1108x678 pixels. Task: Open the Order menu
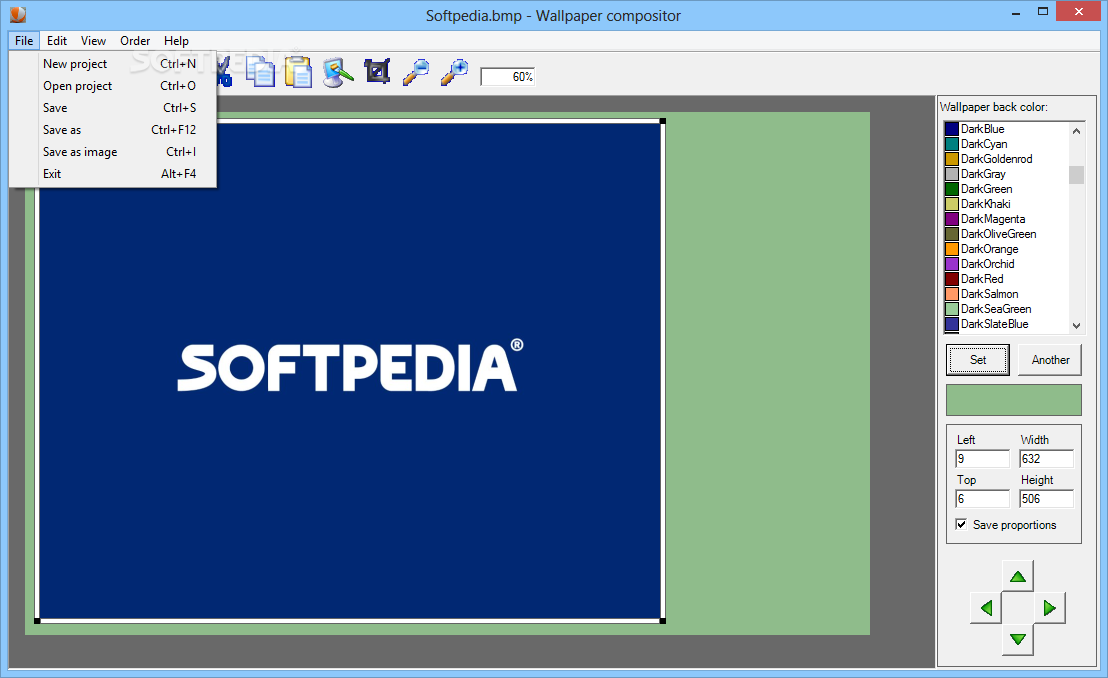(x=135, y=40)
